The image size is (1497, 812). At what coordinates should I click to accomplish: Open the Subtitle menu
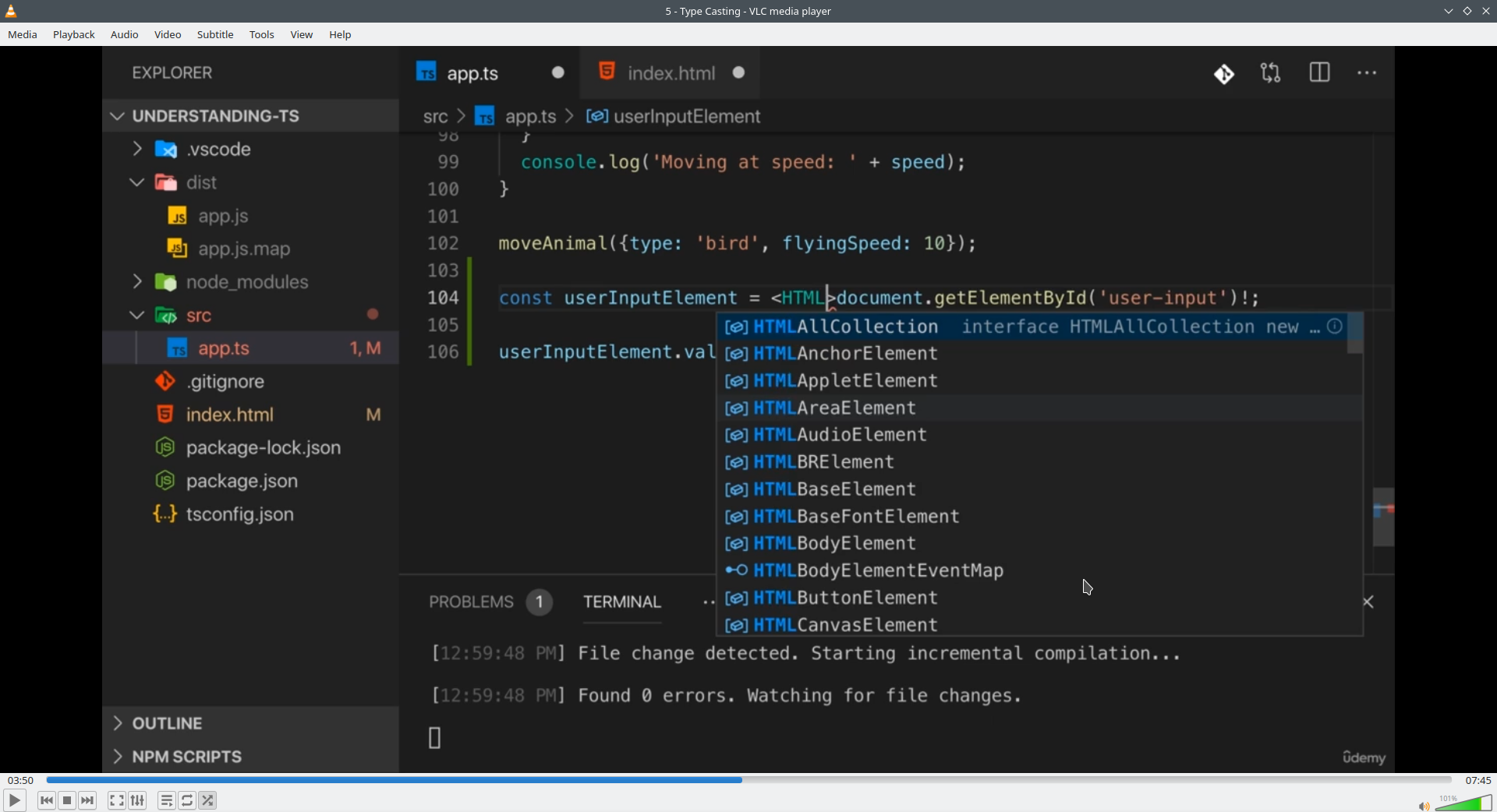215,34
